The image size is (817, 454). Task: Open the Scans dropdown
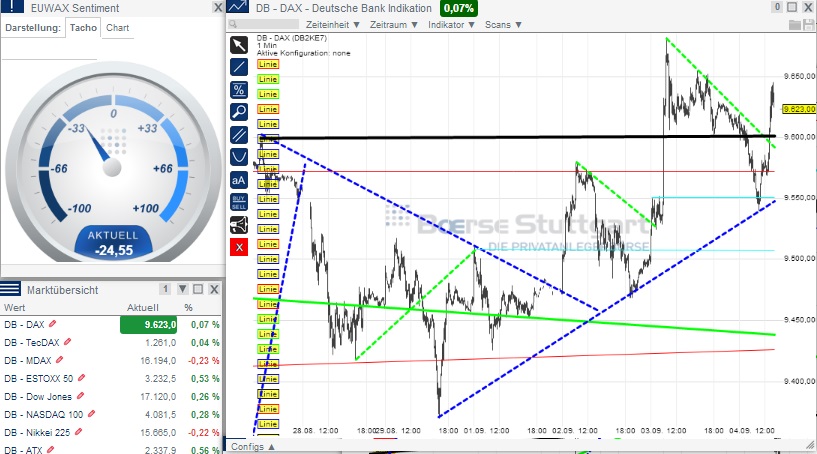(503, 24)
